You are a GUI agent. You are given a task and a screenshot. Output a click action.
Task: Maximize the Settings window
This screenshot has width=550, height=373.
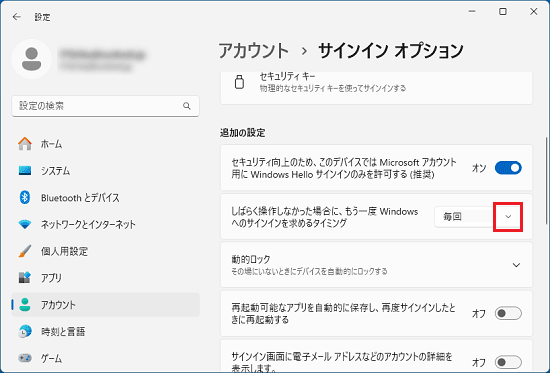[503, 12]
